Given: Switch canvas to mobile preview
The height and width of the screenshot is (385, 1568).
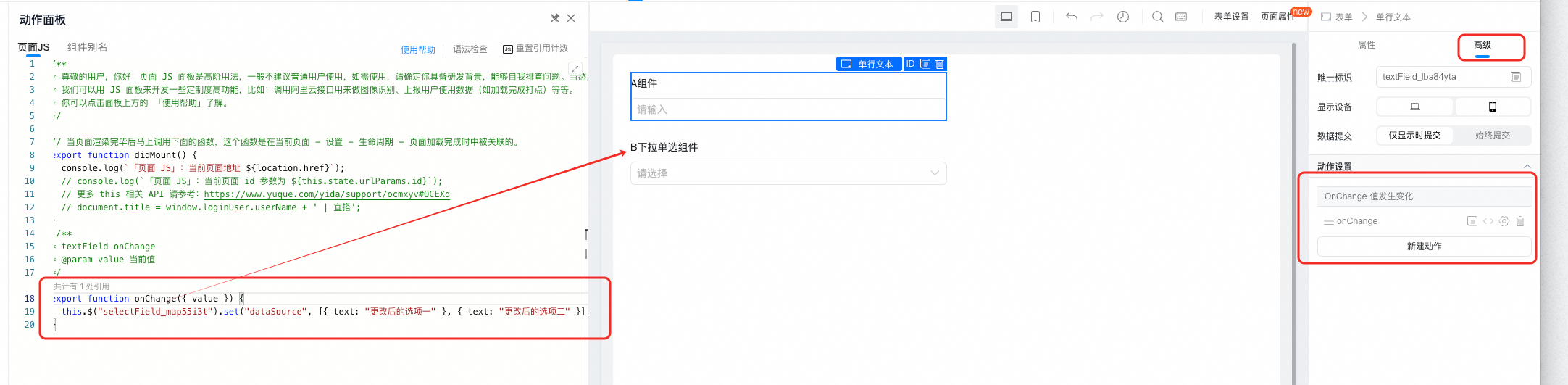Looking at the screenshot, I should [x=1035, y=17].
